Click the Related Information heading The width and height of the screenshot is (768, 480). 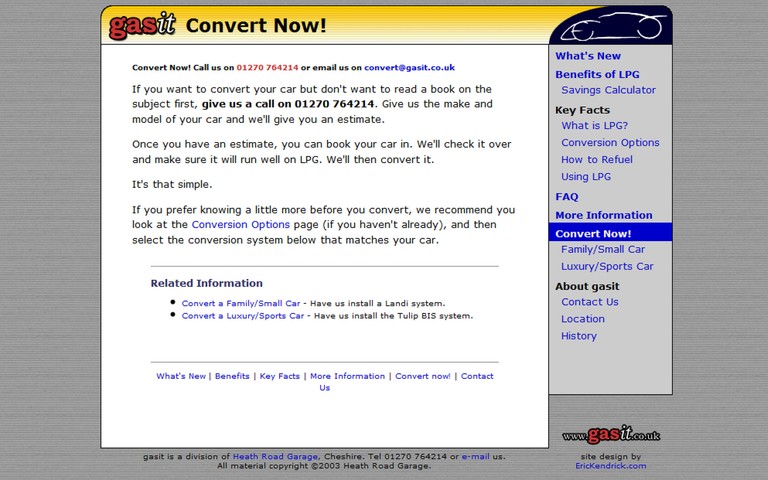(x=206, y=283)
